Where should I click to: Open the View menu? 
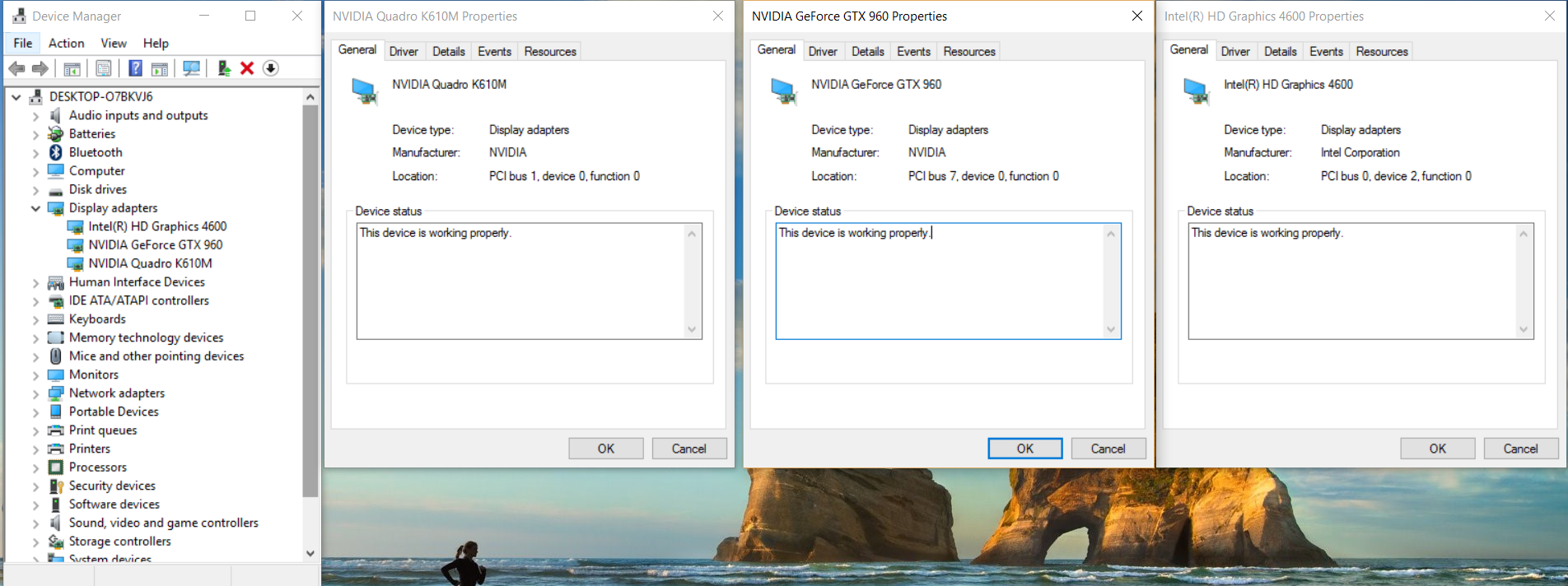tap(114, 43)
